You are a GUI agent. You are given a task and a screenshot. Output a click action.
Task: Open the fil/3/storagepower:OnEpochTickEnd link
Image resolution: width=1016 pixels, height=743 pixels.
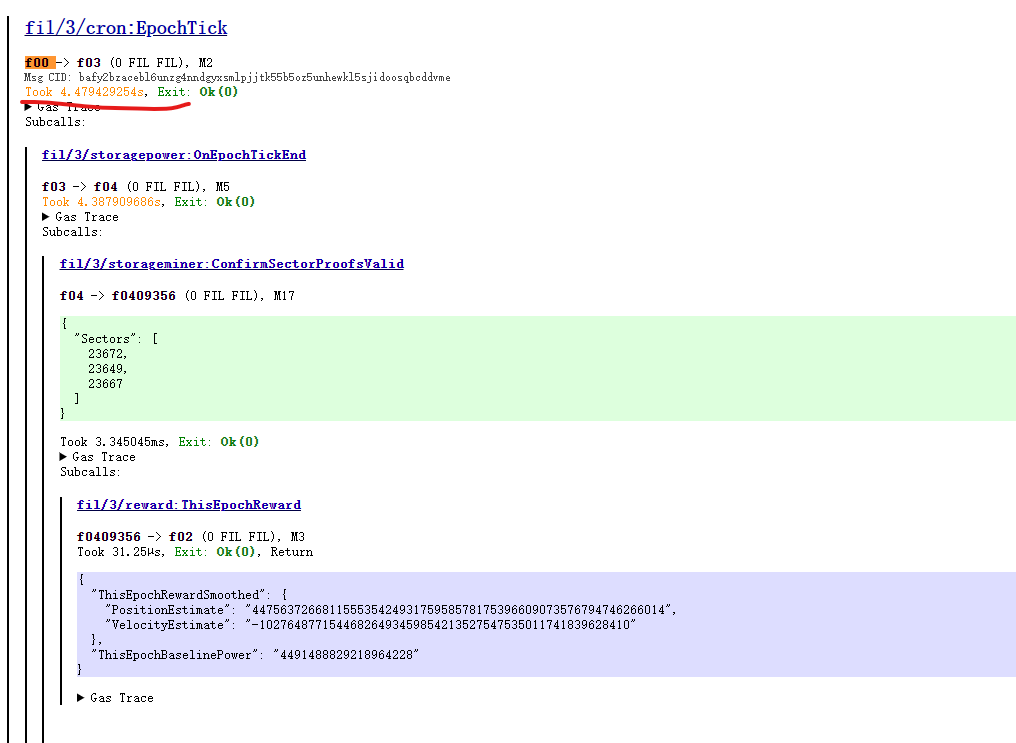(174, 155)
